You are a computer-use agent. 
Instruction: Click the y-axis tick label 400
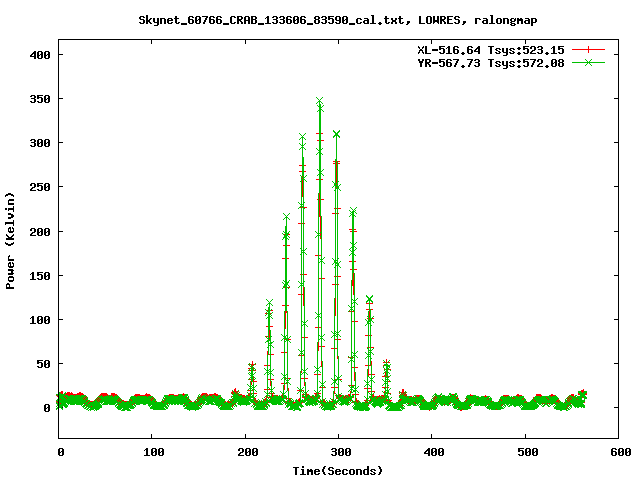click(x=40, y=55)
